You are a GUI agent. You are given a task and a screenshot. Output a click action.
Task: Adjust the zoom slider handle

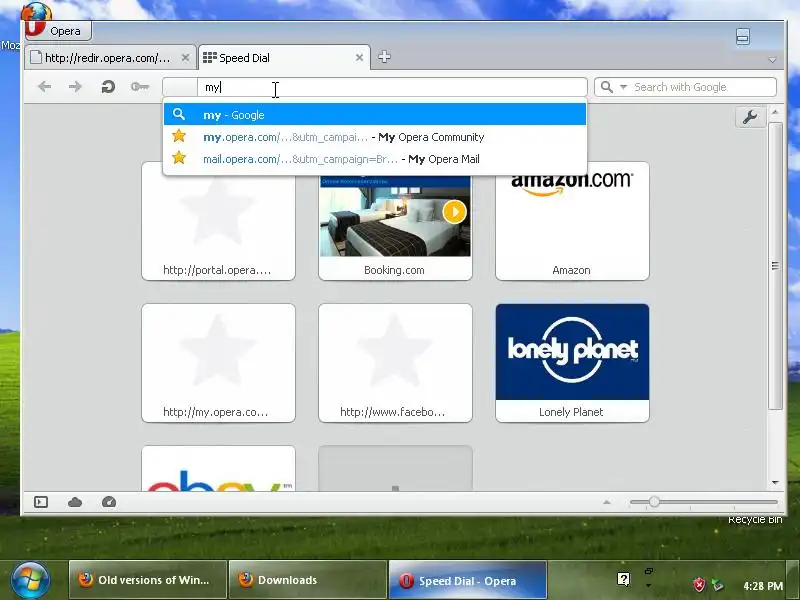[654, 502]
